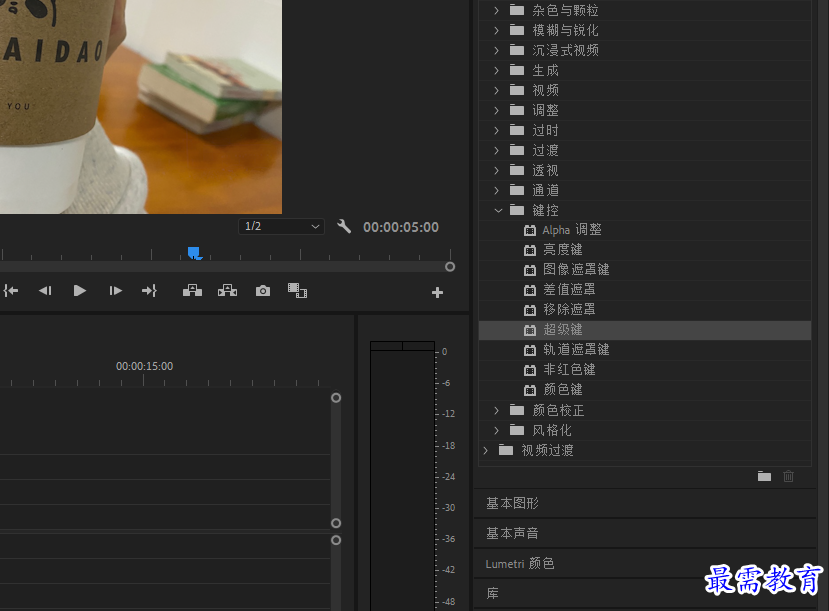Expand the 生成 folder
This screenshot has height=611, width=829.
coord(496,70)
